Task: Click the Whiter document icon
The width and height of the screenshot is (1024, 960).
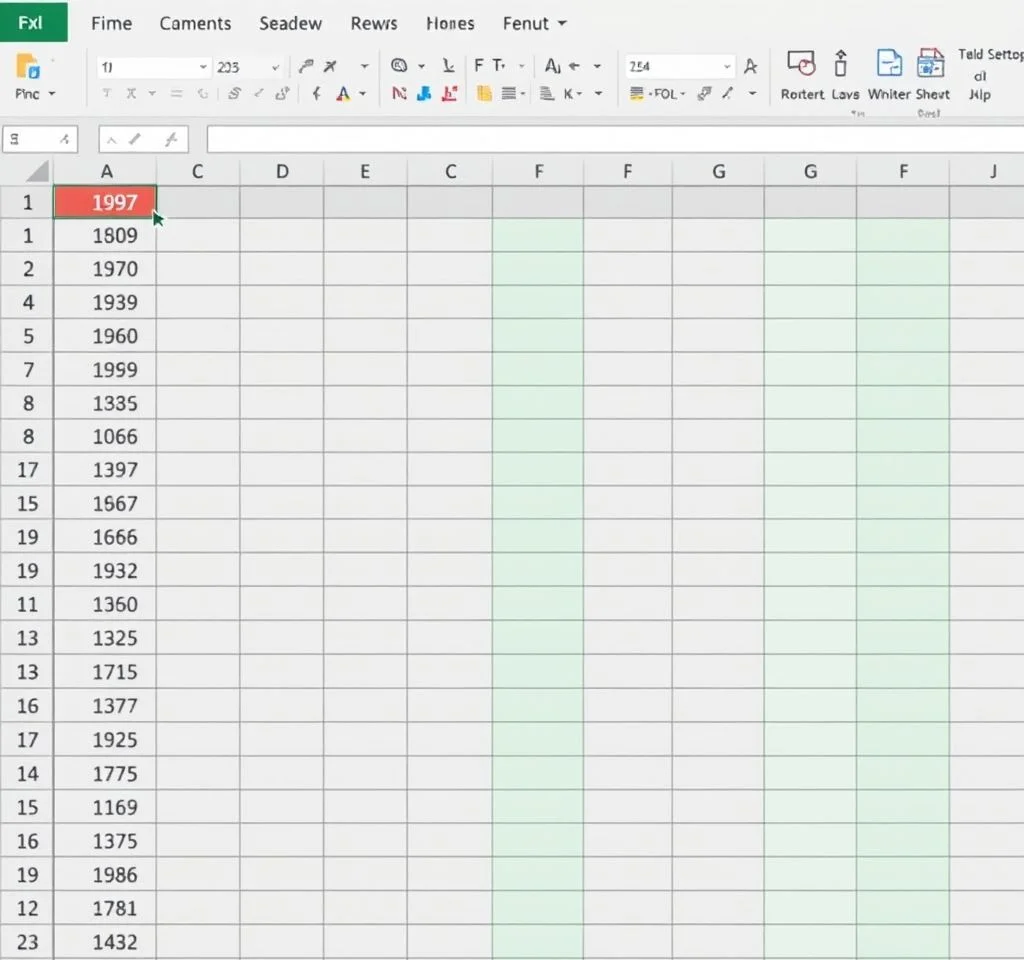Action: 888,65
